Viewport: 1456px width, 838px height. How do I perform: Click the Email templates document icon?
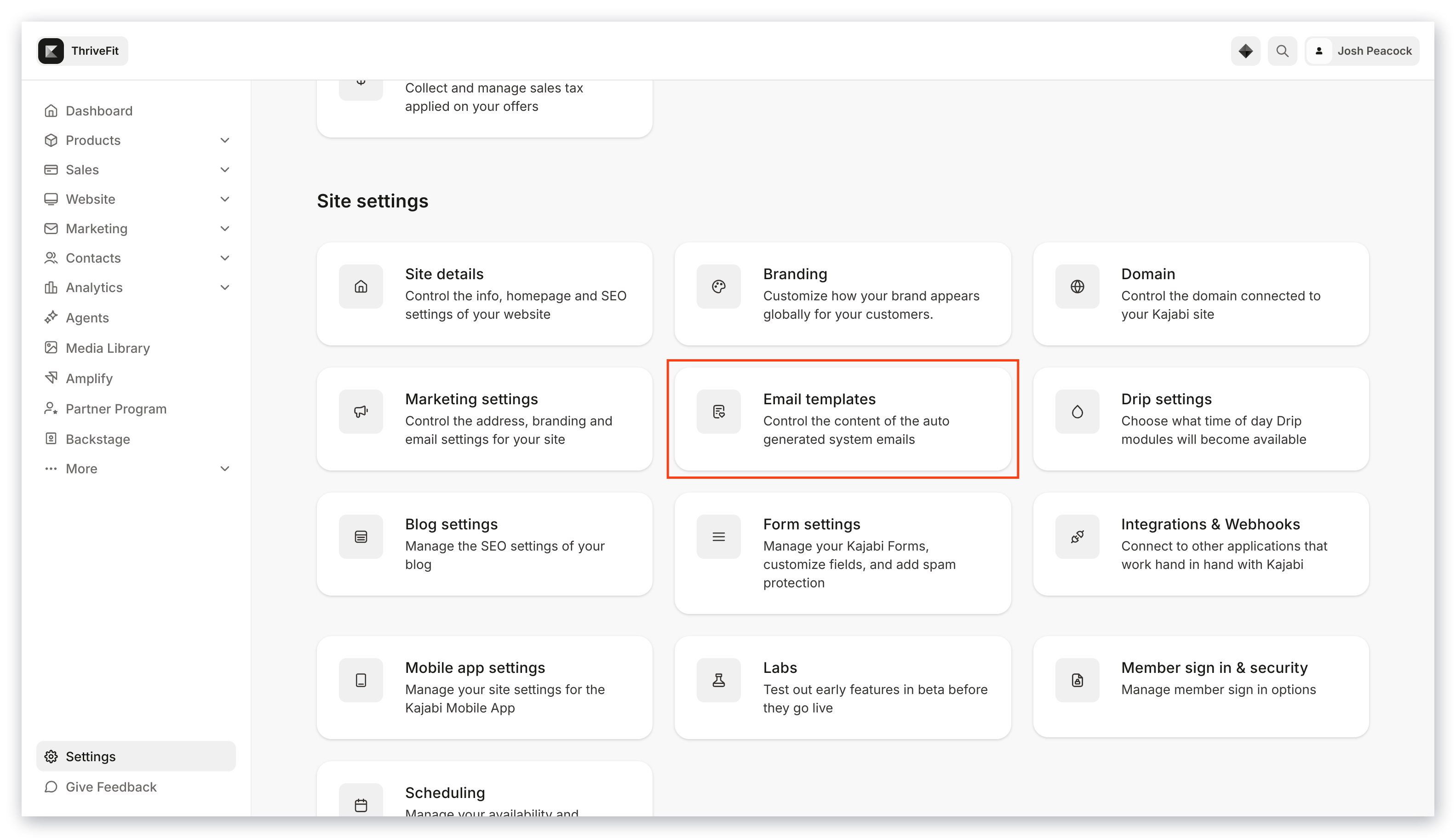[718, 411]
